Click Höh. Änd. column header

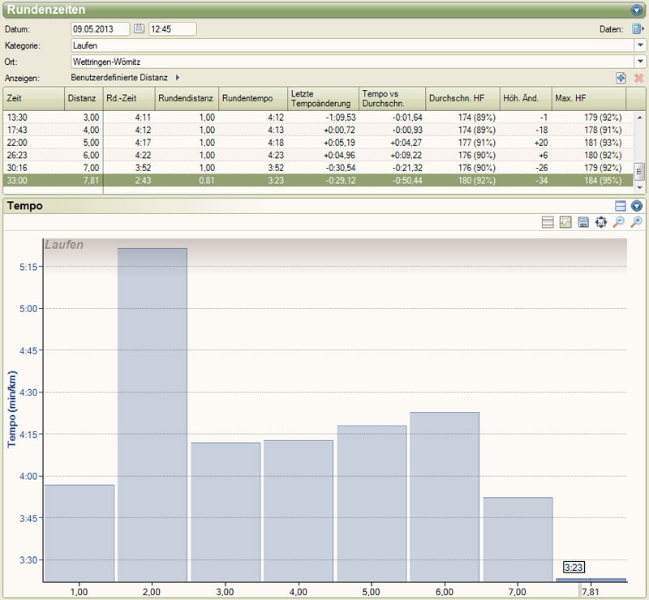click(x=526, y=98)
